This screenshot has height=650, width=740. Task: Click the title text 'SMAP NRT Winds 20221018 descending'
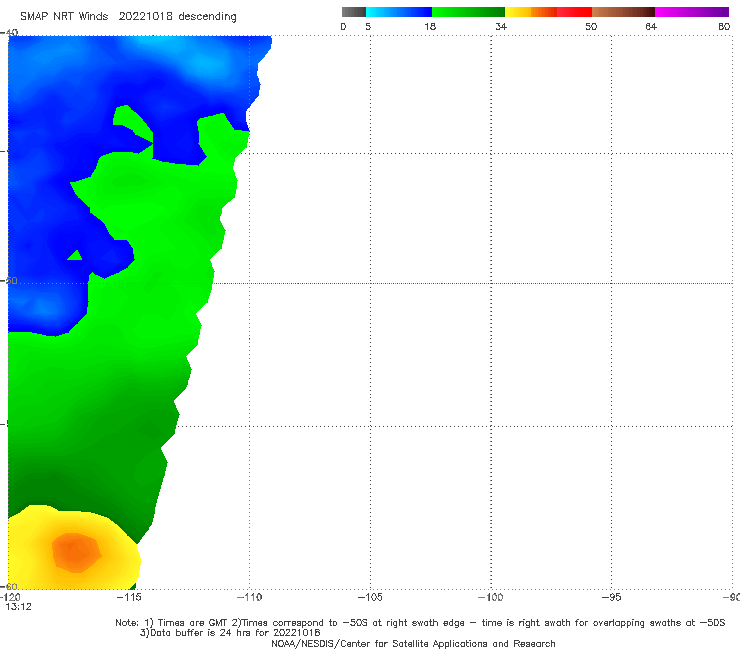coord(128,16)
